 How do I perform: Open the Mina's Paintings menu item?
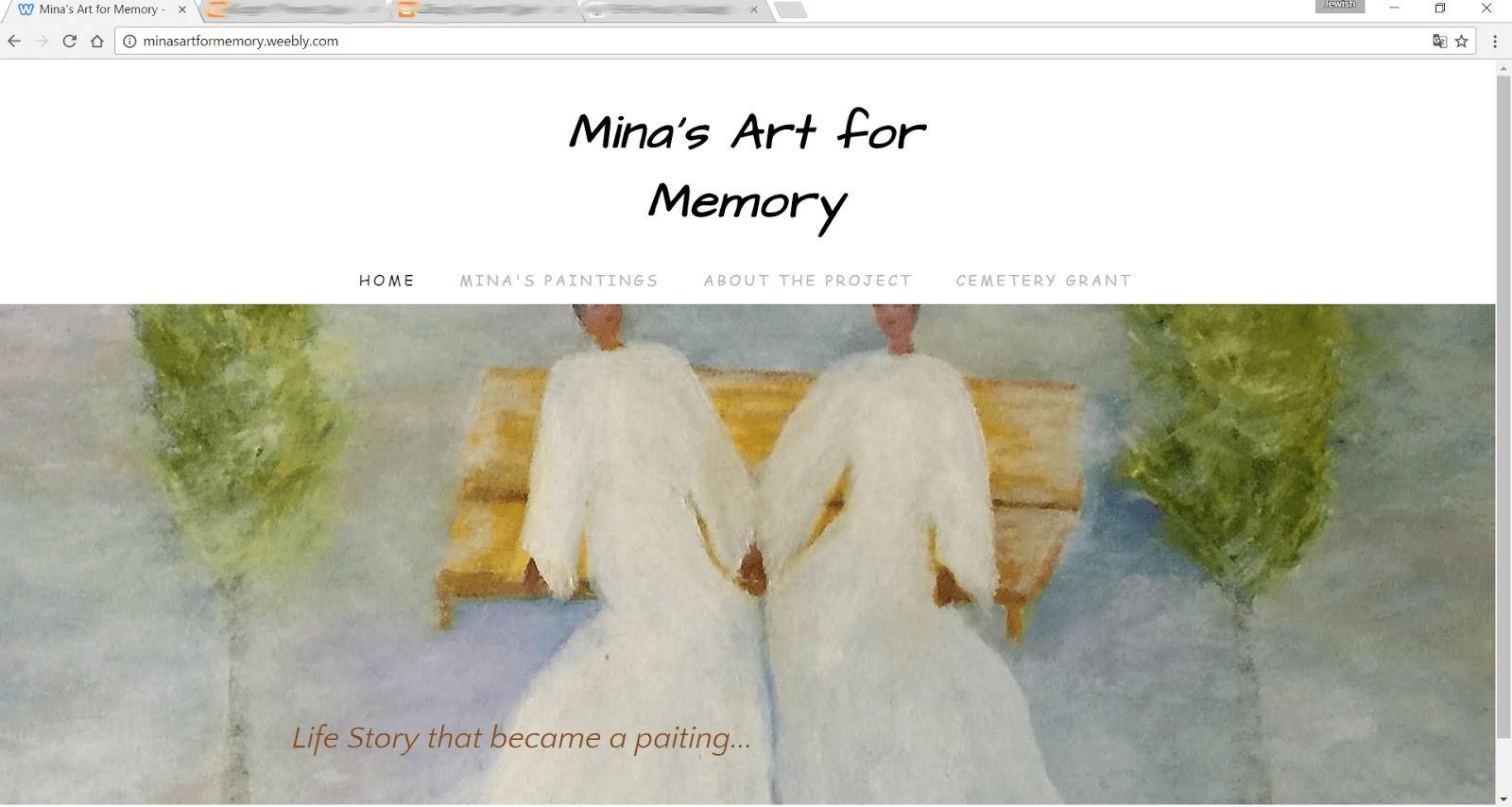[558, 281]
